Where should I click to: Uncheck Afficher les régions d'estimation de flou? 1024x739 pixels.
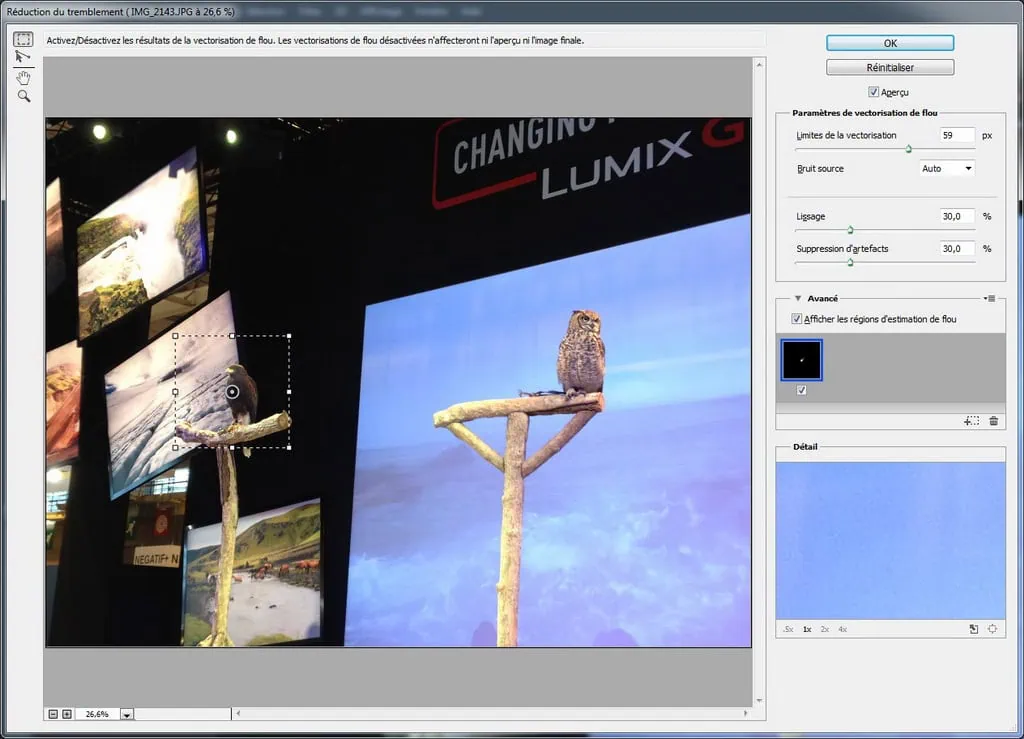797,319
